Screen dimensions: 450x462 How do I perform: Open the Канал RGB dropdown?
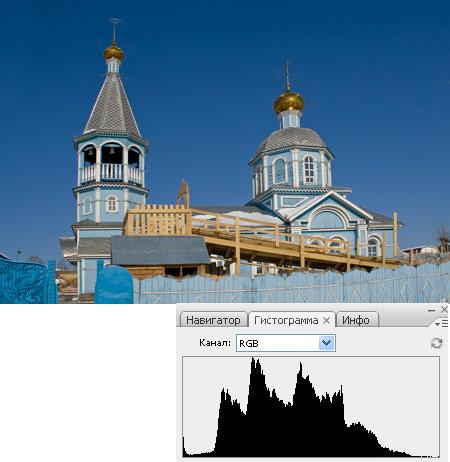286,343
